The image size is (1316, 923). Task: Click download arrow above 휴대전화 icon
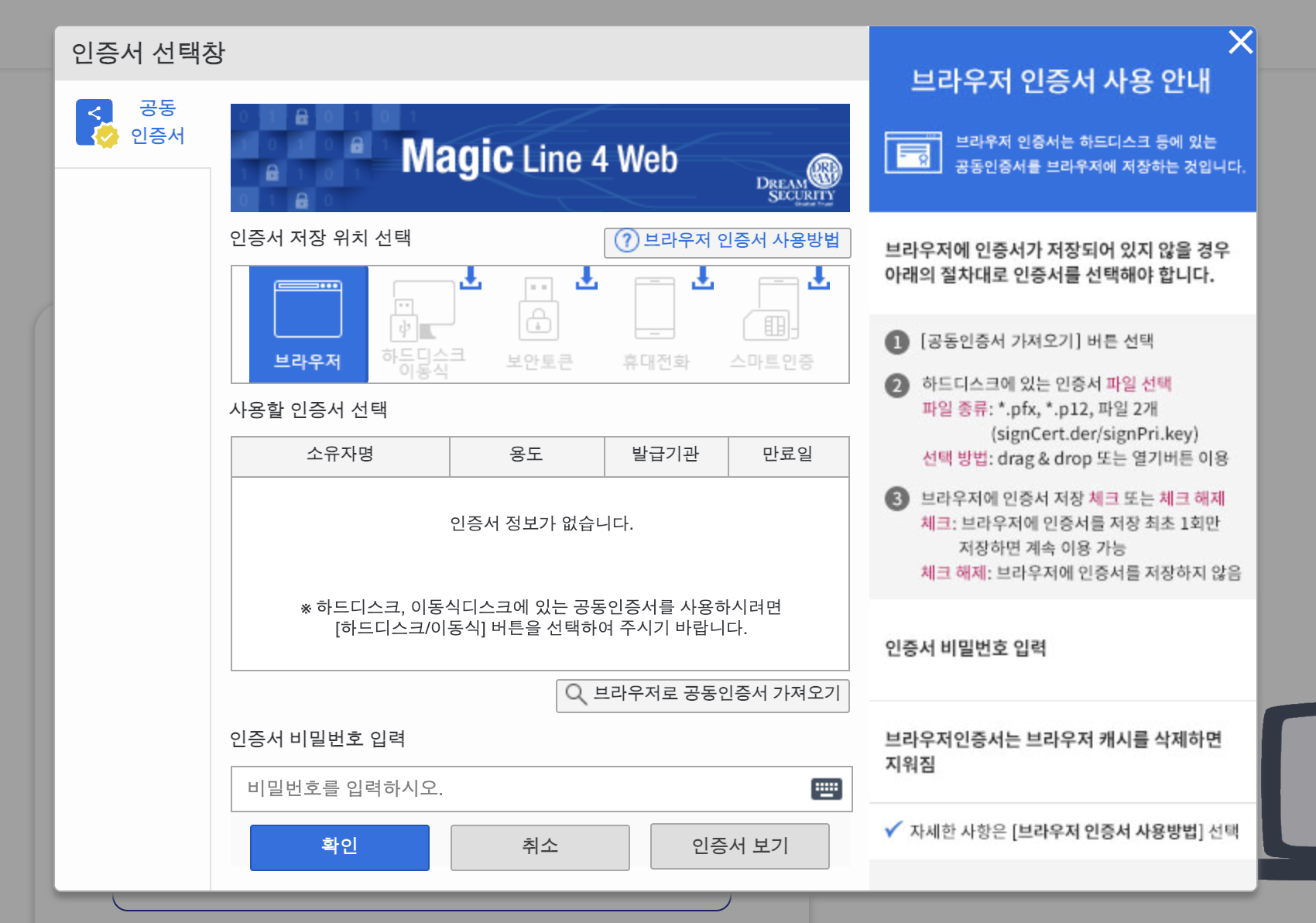(x=703, y=279)
